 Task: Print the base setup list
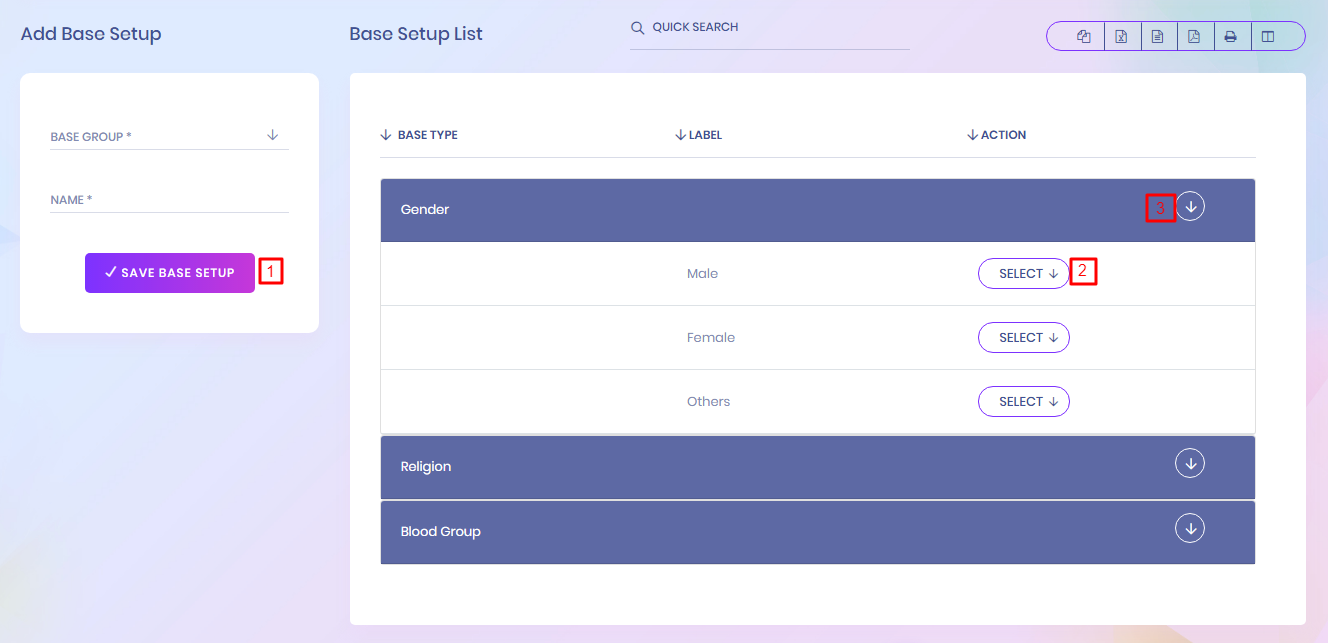pos(1231,37)
